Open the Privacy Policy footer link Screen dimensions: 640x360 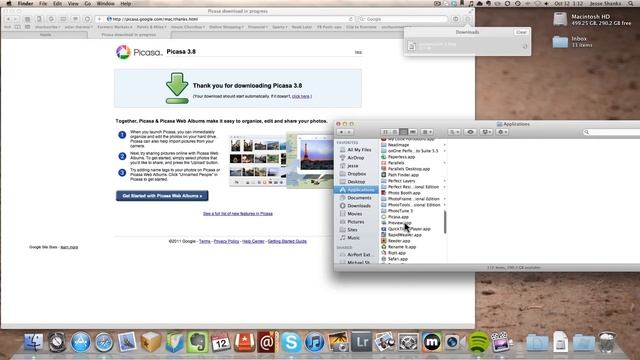[x=226, y=241]
